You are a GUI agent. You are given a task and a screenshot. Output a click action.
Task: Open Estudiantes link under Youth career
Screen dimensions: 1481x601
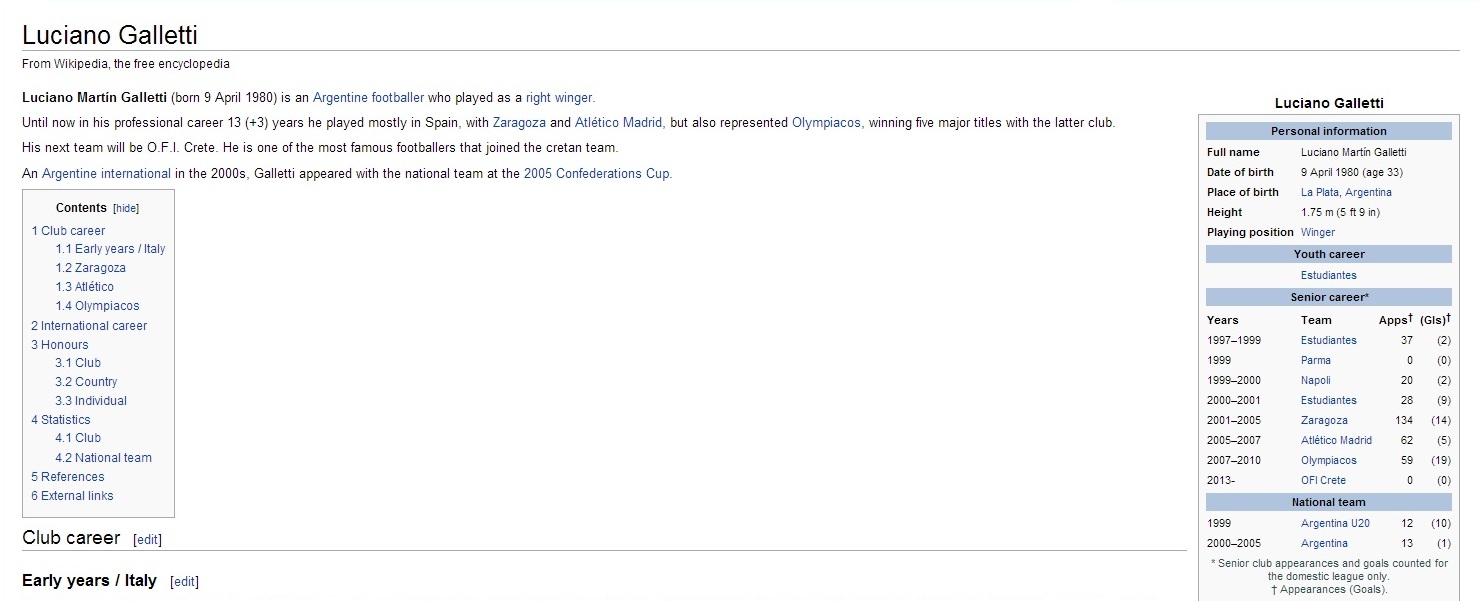pyautogui.click(x=1329, y=275)
